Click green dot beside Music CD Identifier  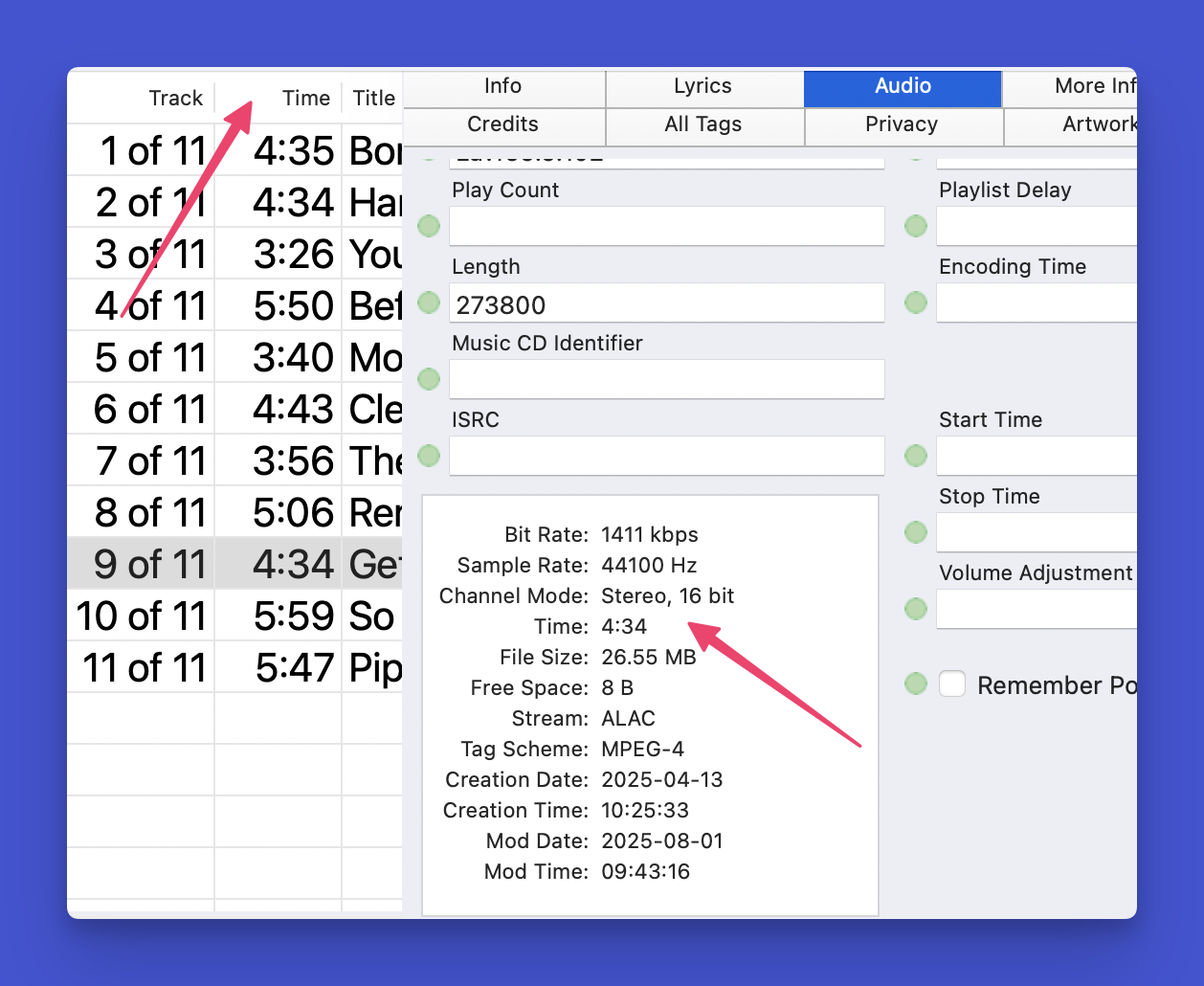(x=429, y=379)
